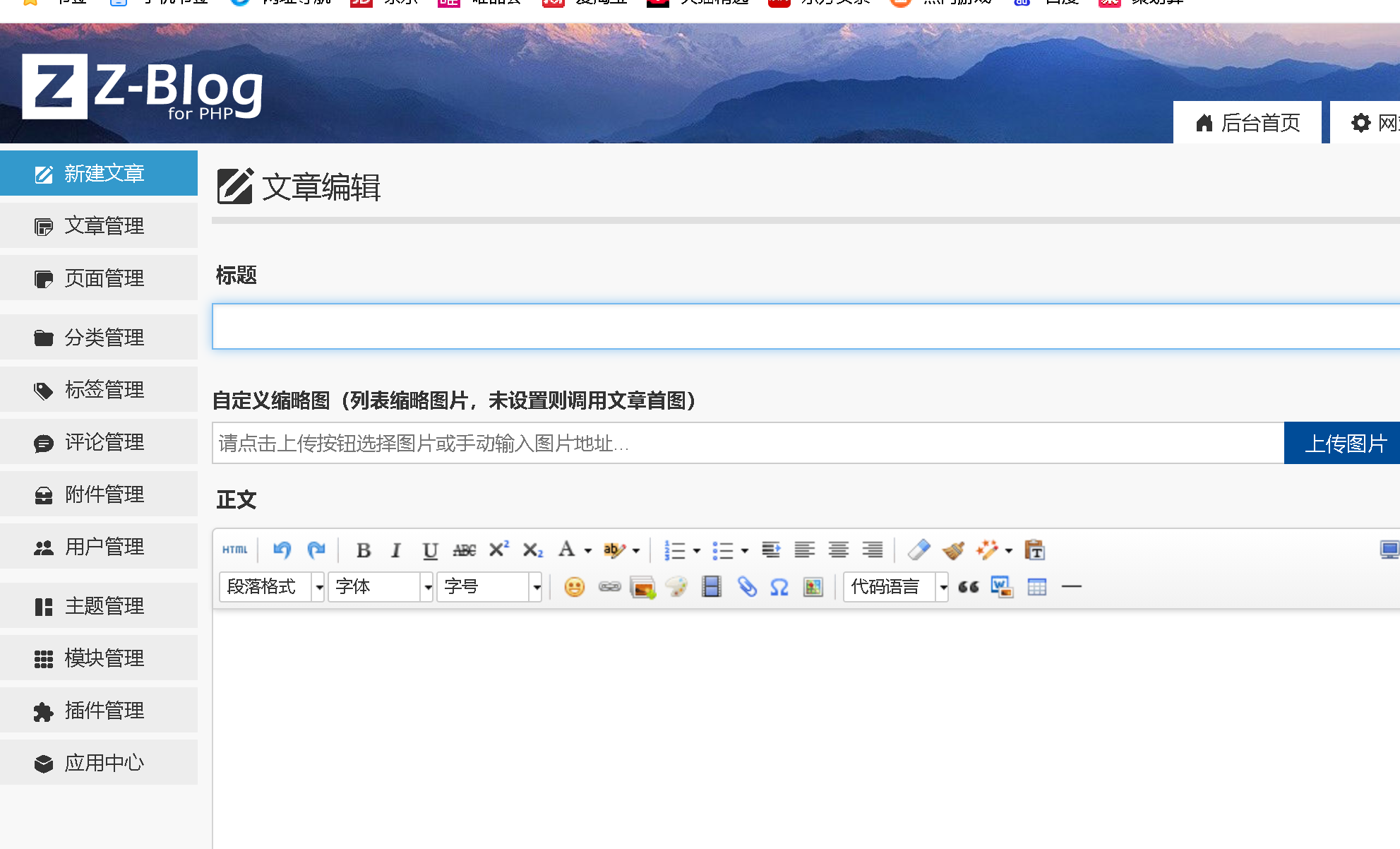Click inside the article title input field
The image size is (1400, 849).
(x=635, y=326)
